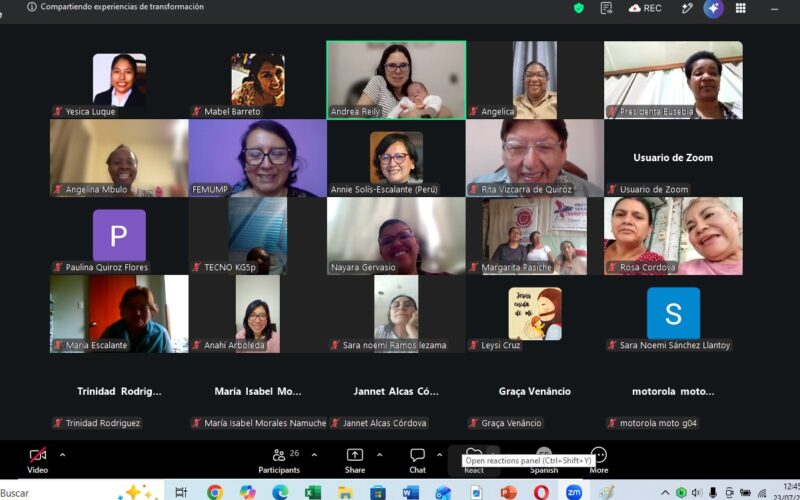Open Task View in Windows taskbar

(181, 492)
